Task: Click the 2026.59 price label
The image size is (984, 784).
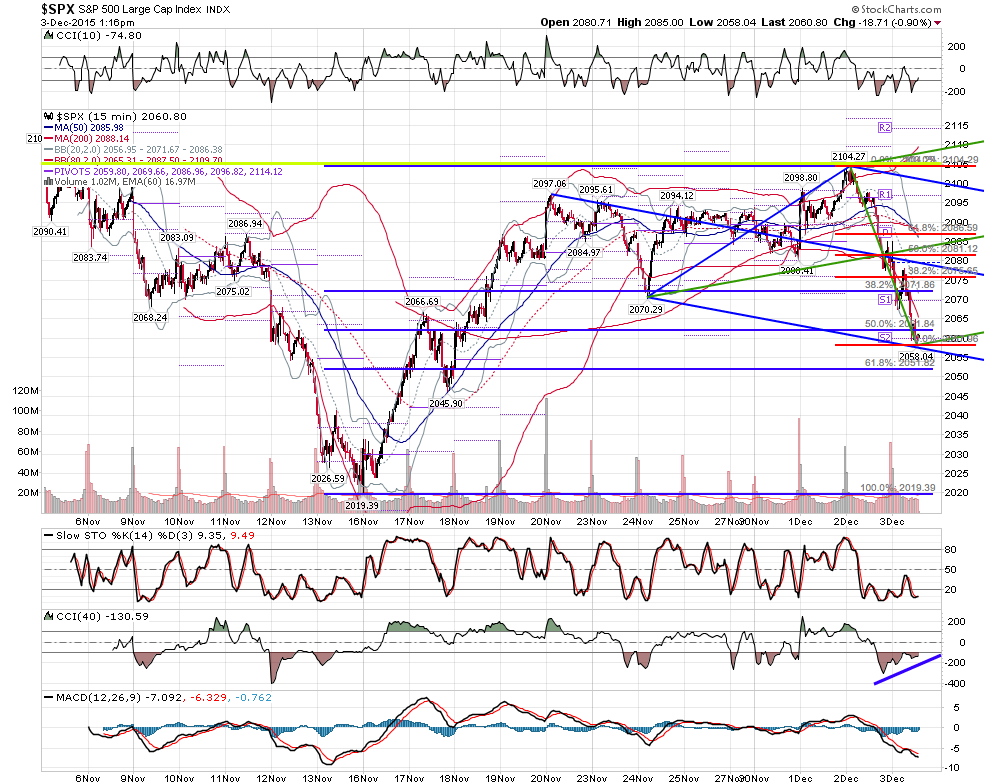Action: click(328, 478)
